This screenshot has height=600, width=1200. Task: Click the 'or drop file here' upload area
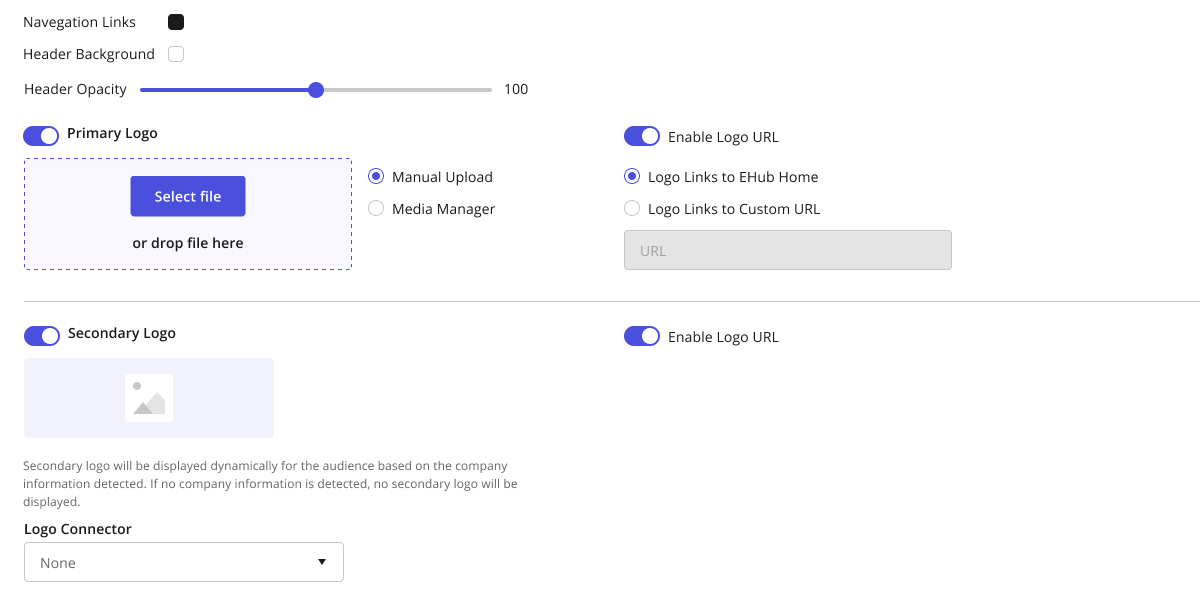pos(188,243)
